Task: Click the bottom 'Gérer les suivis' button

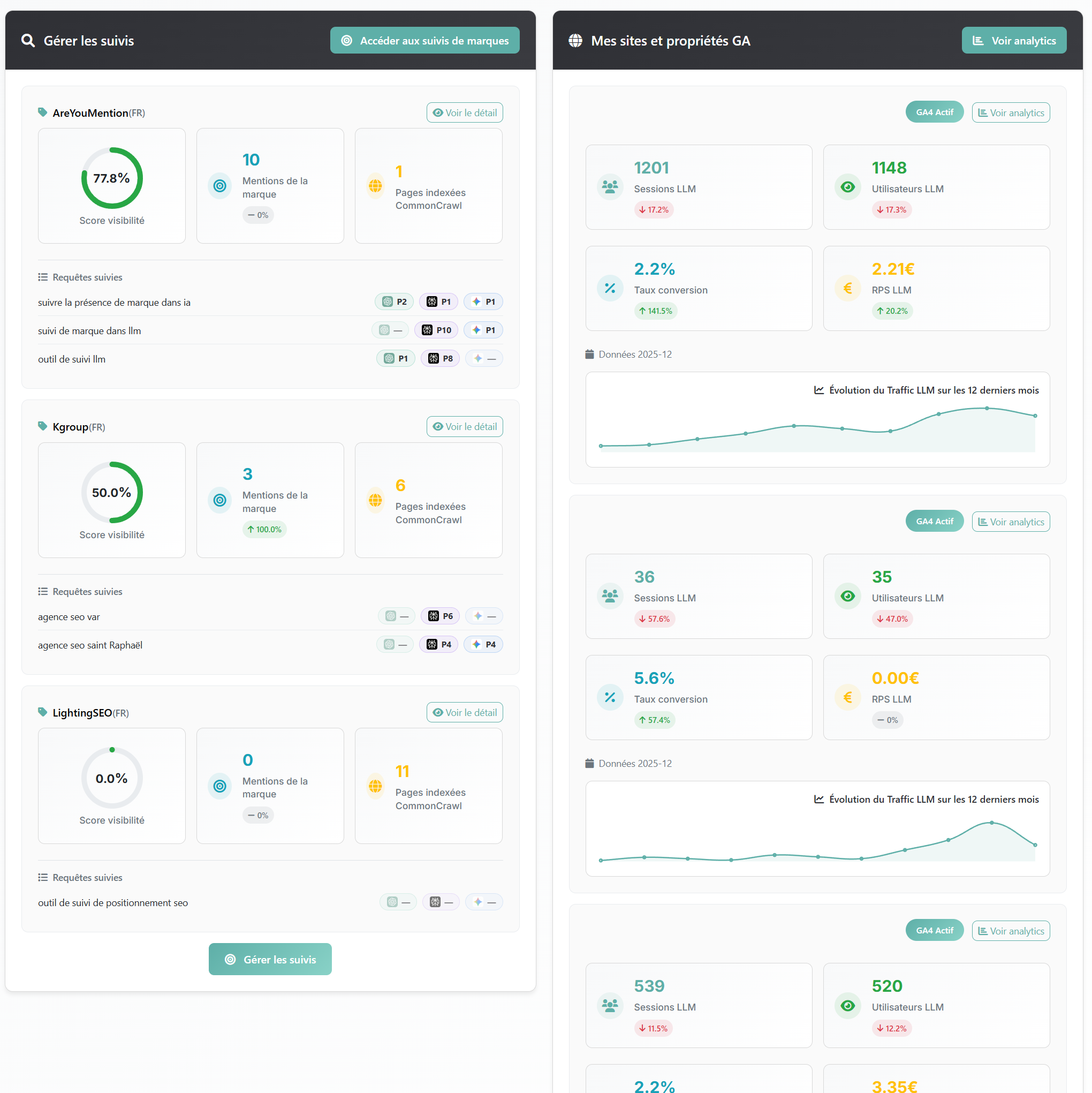Action: coord(270,959)
